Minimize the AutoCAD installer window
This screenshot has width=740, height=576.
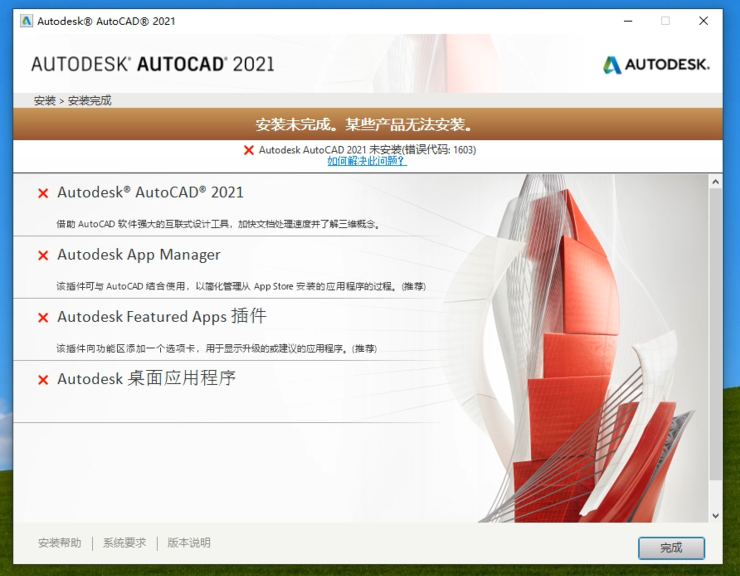tap(628, 20)
